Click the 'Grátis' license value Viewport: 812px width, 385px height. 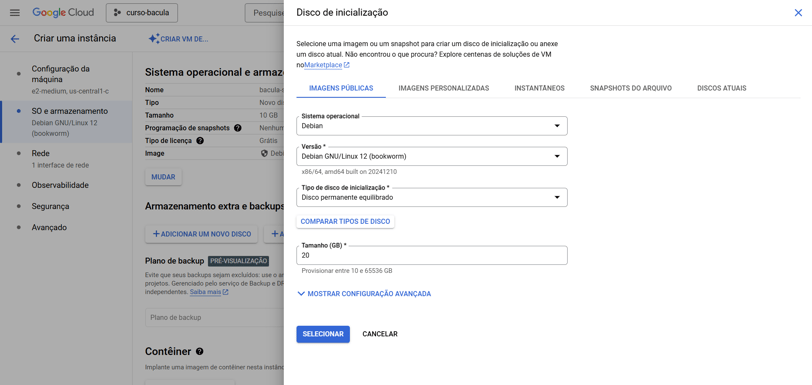[x=269, y=140]
